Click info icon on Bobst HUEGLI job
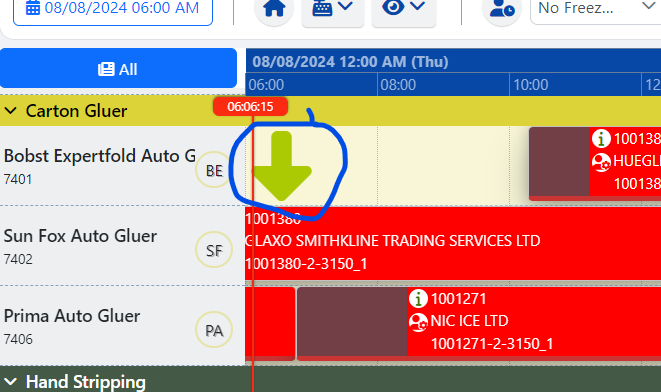The height and width of the screenshot is (392, 661). pyautogui.click(x=601, y=138)
